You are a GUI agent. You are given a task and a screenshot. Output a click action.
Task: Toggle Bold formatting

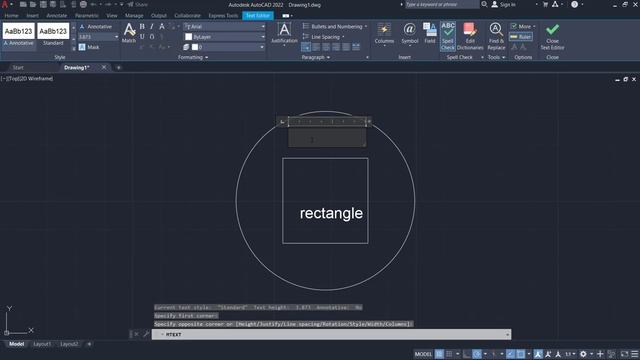pos(142,27)
